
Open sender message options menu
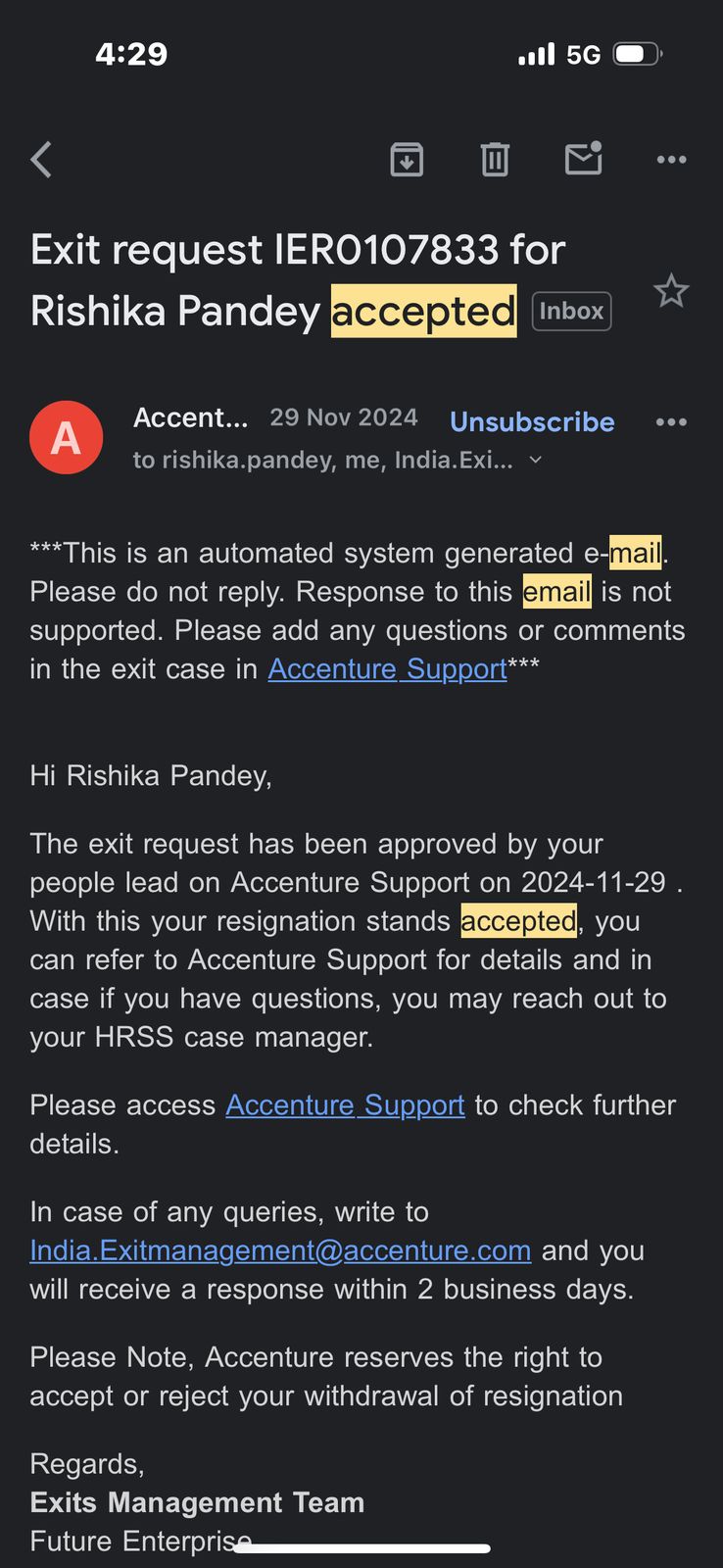(x=671, y=422)
